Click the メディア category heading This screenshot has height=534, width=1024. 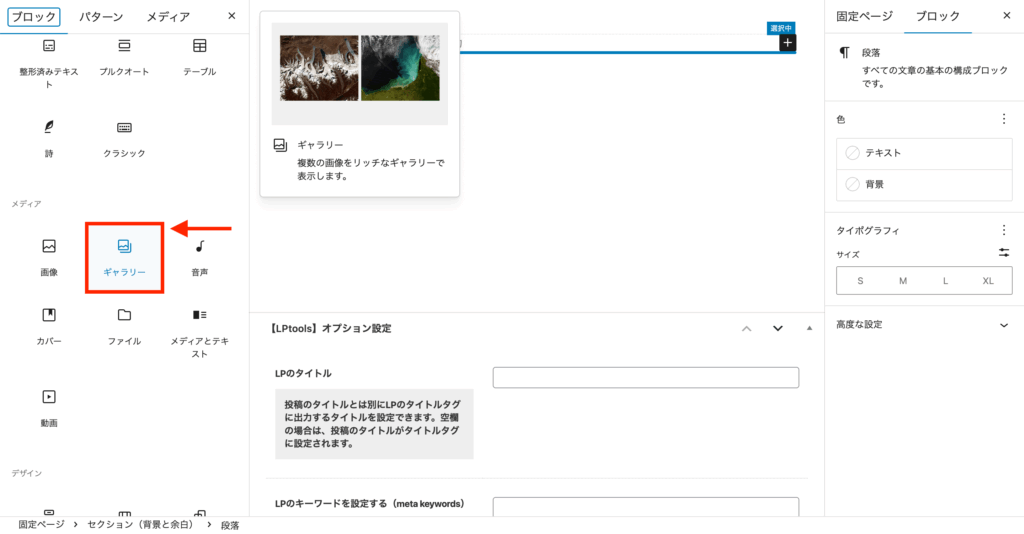click(26, 204)
